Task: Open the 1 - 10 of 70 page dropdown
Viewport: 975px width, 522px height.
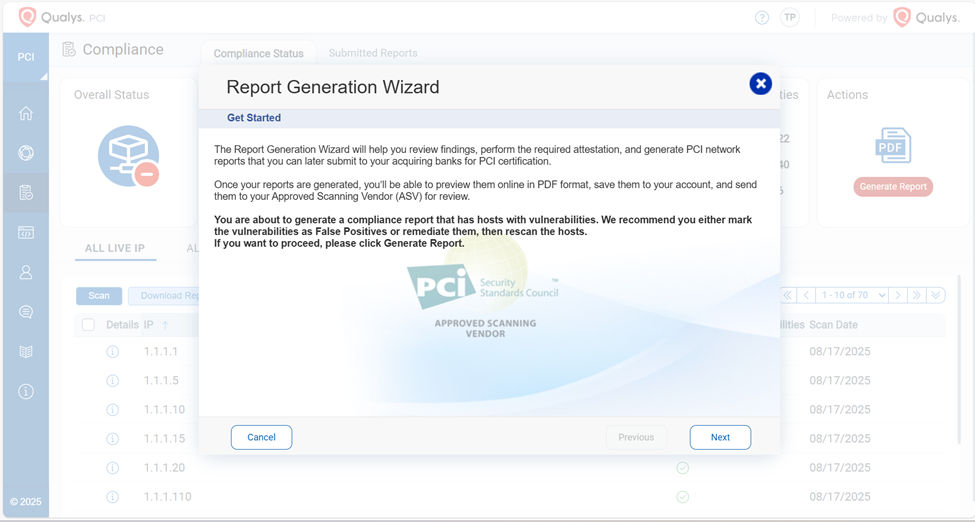Action: coord(852,295)
